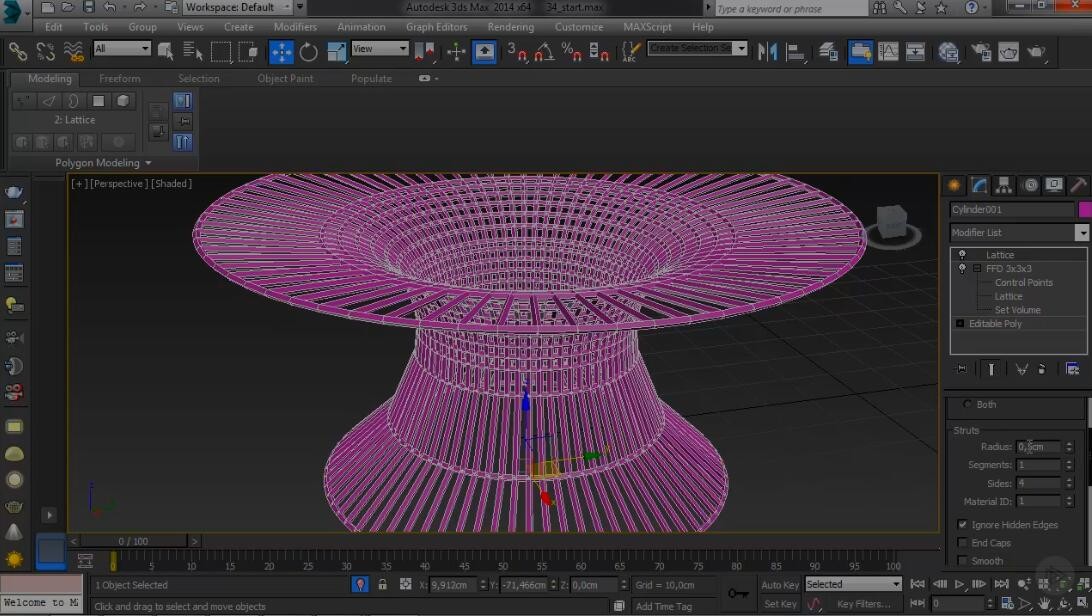The height and width of the screenshot is (616, 1092).
Task: Open the Modifiers menu
Action: [295, 27]
